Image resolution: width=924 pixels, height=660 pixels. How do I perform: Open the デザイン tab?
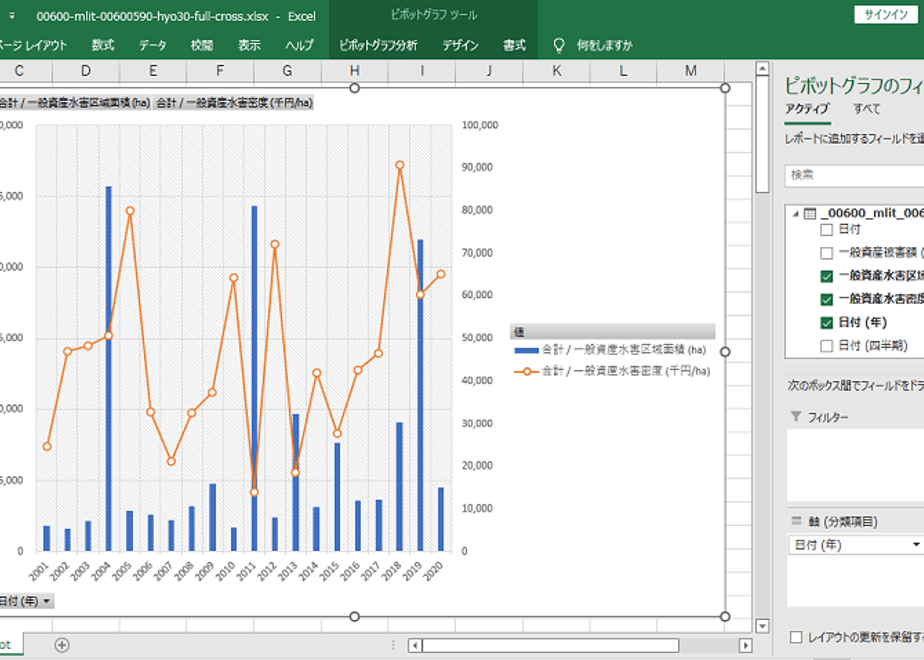coord(460,45)
